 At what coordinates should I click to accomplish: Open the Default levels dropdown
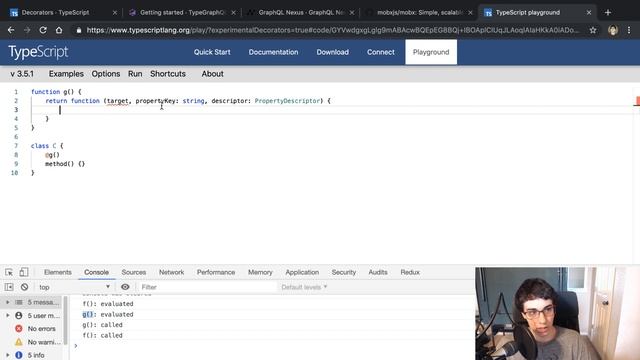[304, 287]
